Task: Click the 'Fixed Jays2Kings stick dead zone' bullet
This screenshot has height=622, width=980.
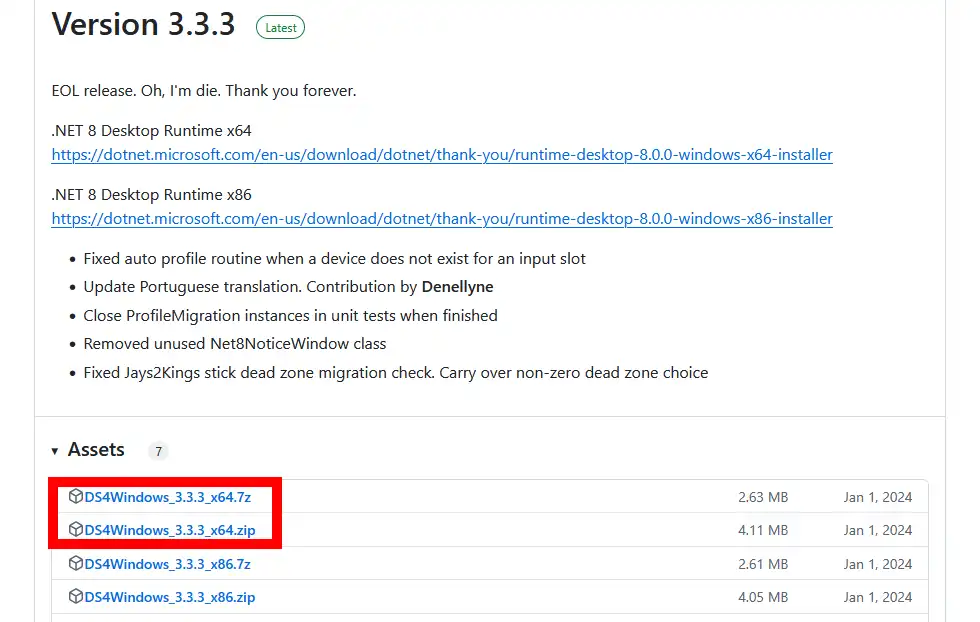Action: point(396,373)
